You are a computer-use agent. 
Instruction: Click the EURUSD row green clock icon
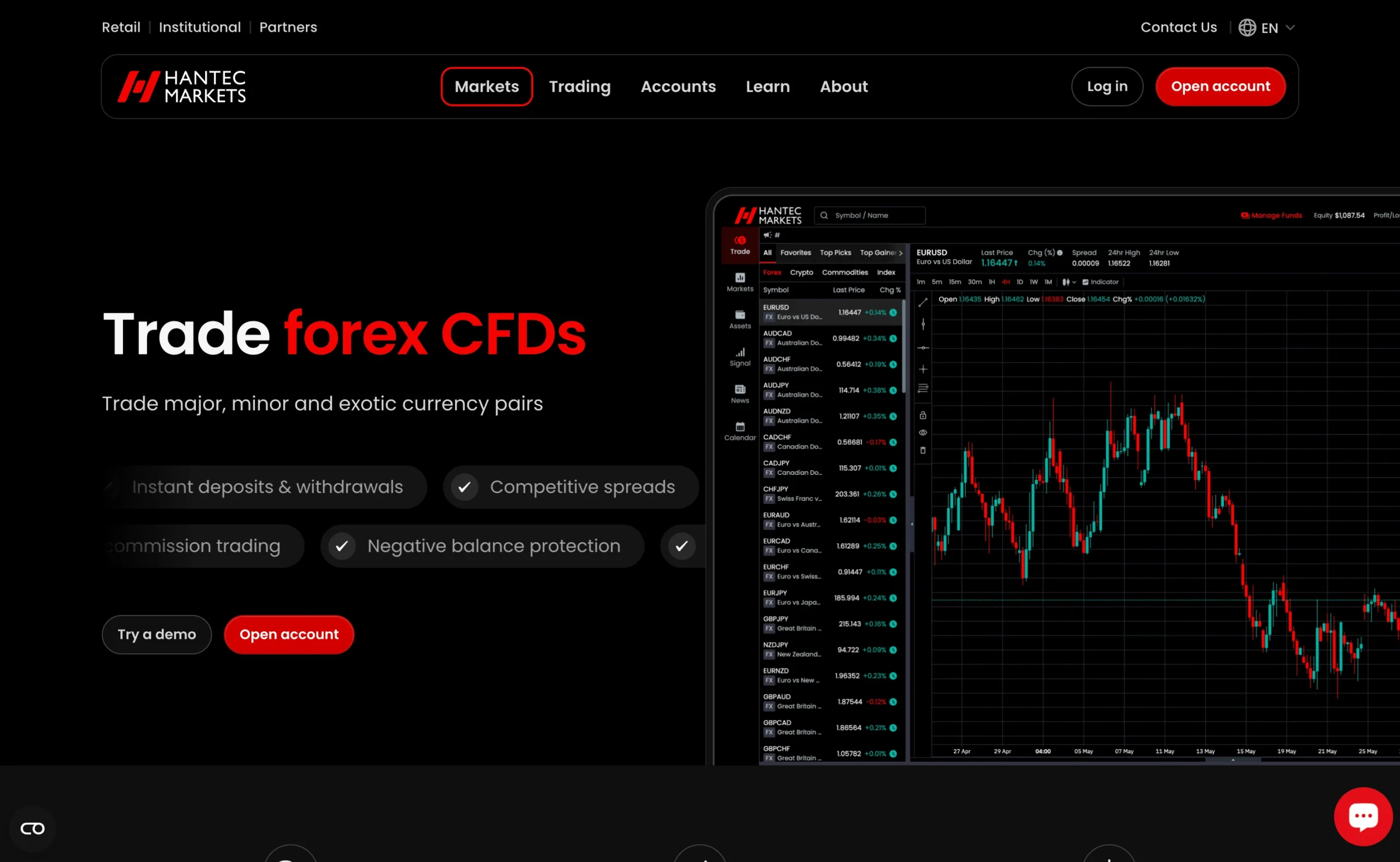click(x=893, y=312)
